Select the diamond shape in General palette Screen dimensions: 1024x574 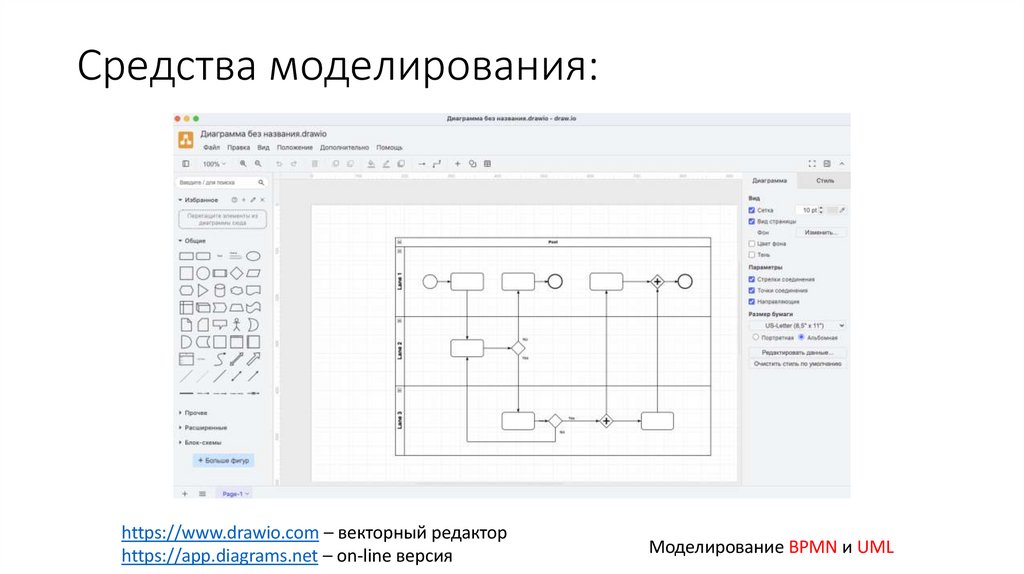[x=236, y=273]
